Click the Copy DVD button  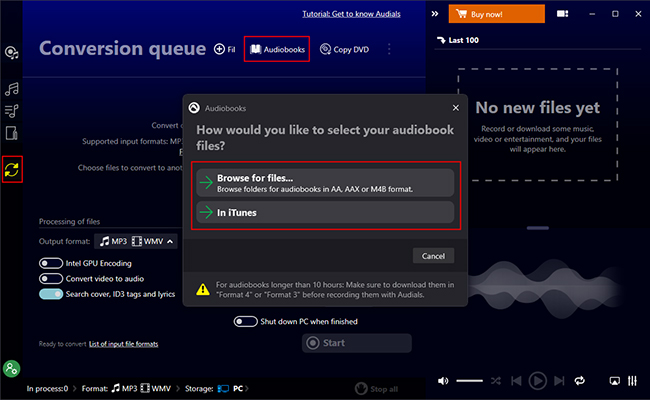point(344,49)
